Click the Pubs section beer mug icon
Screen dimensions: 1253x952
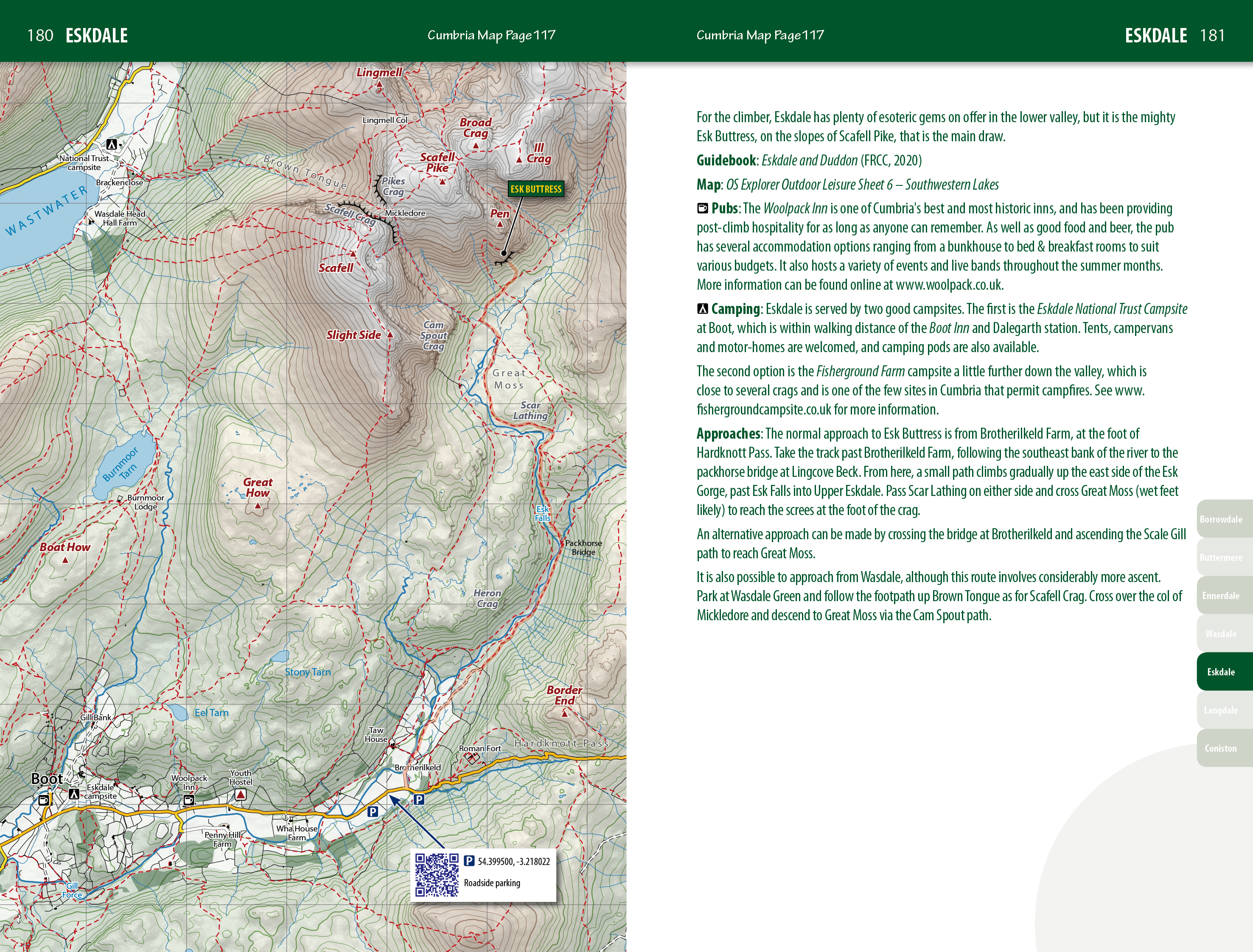point(702,208)
